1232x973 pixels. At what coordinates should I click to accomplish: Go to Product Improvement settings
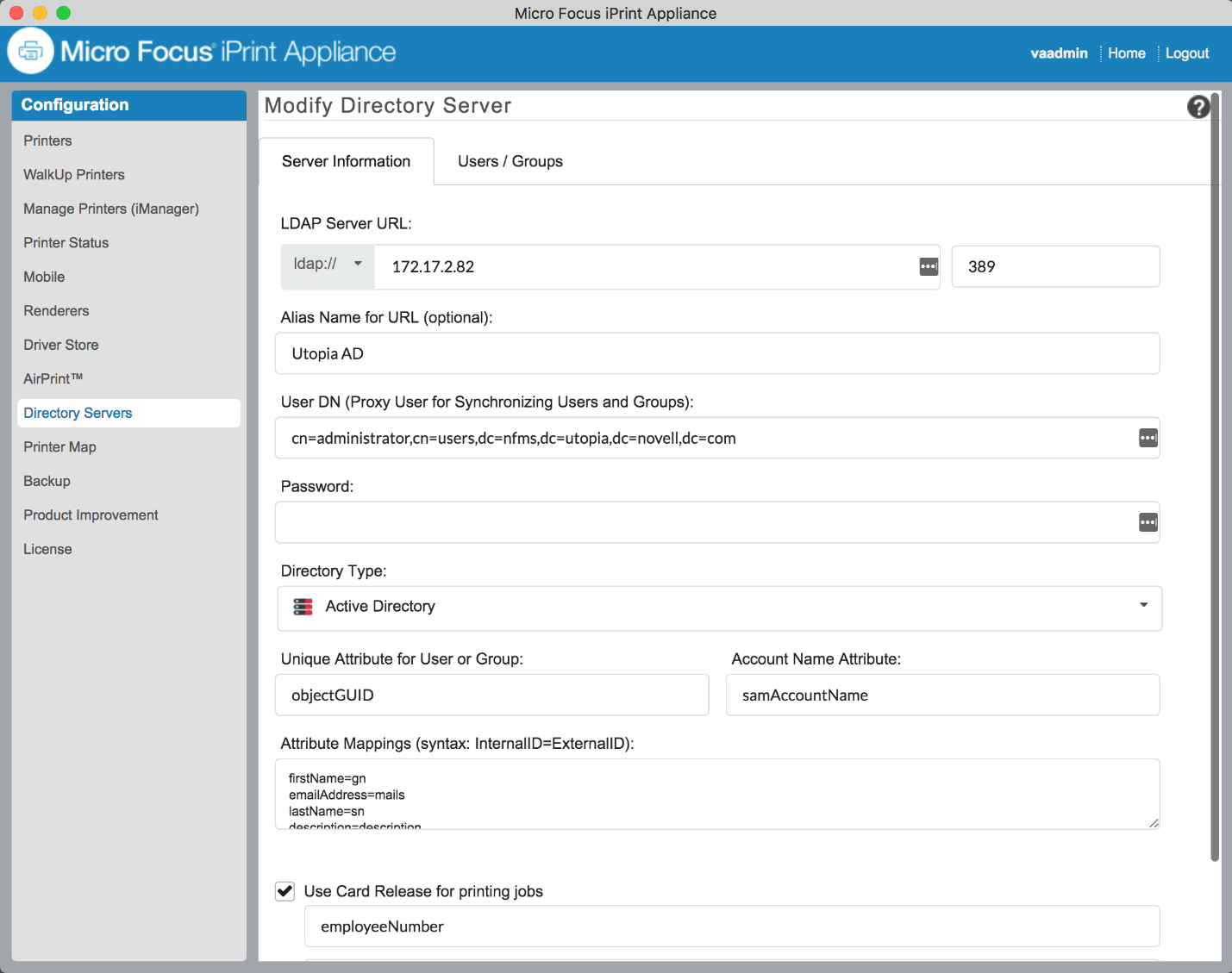(x=91, y=515)
